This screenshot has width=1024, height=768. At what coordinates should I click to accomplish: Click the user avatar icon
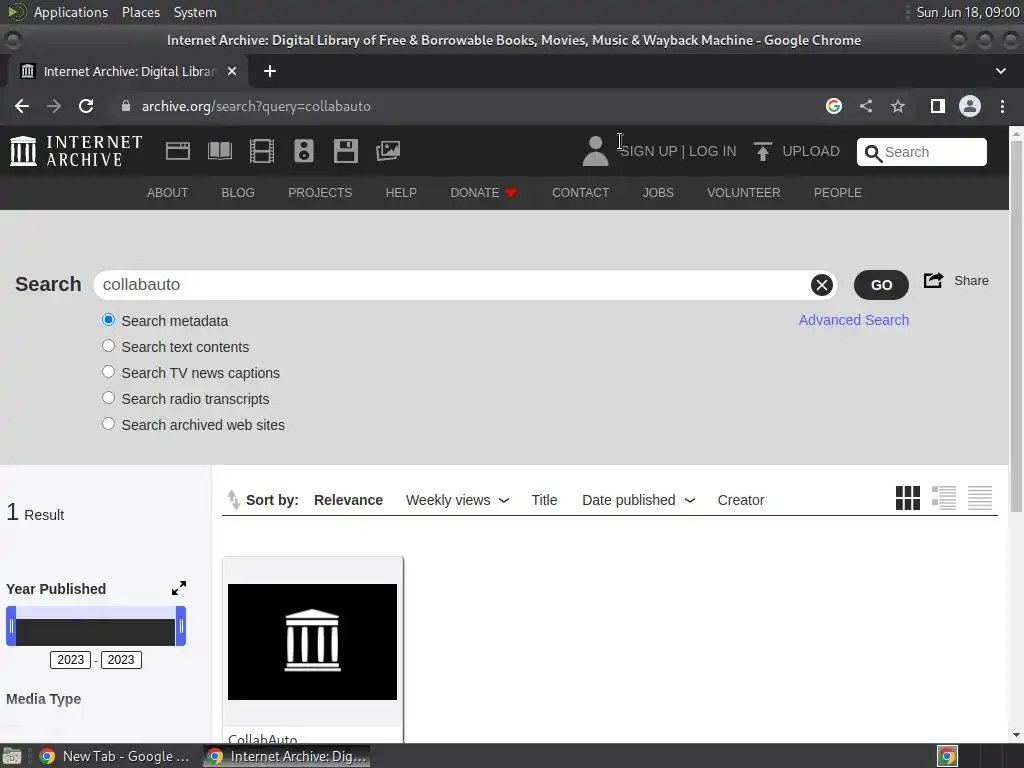[595, 151]
